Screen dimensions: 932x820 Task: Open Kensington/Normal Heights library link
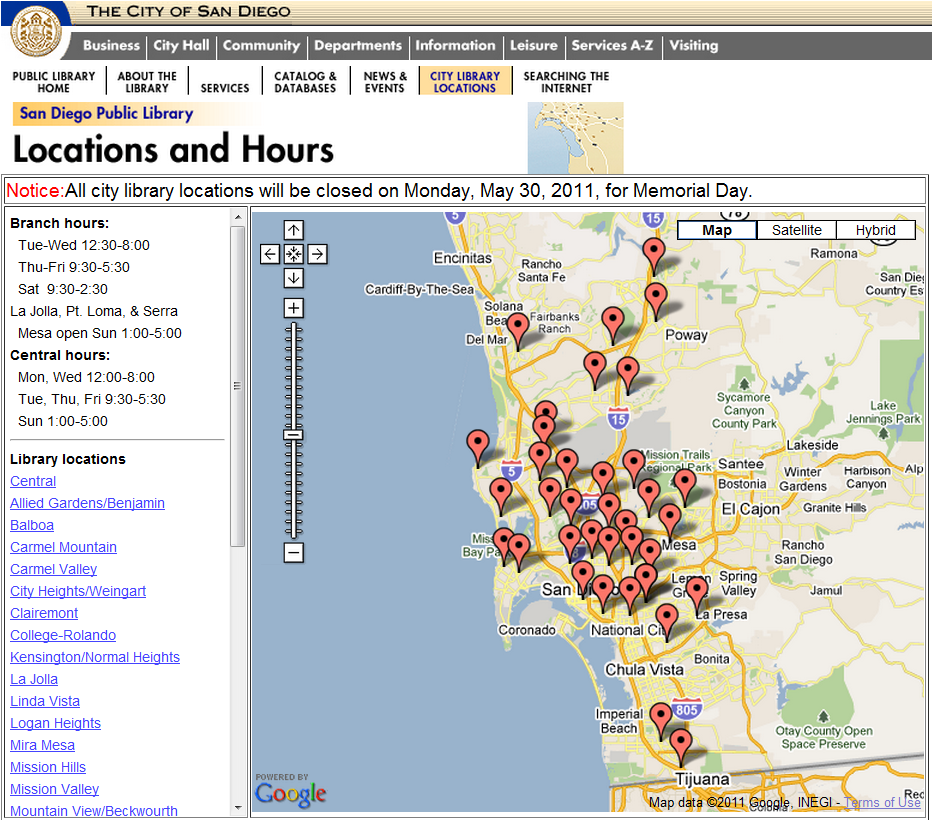coord(95,657)
